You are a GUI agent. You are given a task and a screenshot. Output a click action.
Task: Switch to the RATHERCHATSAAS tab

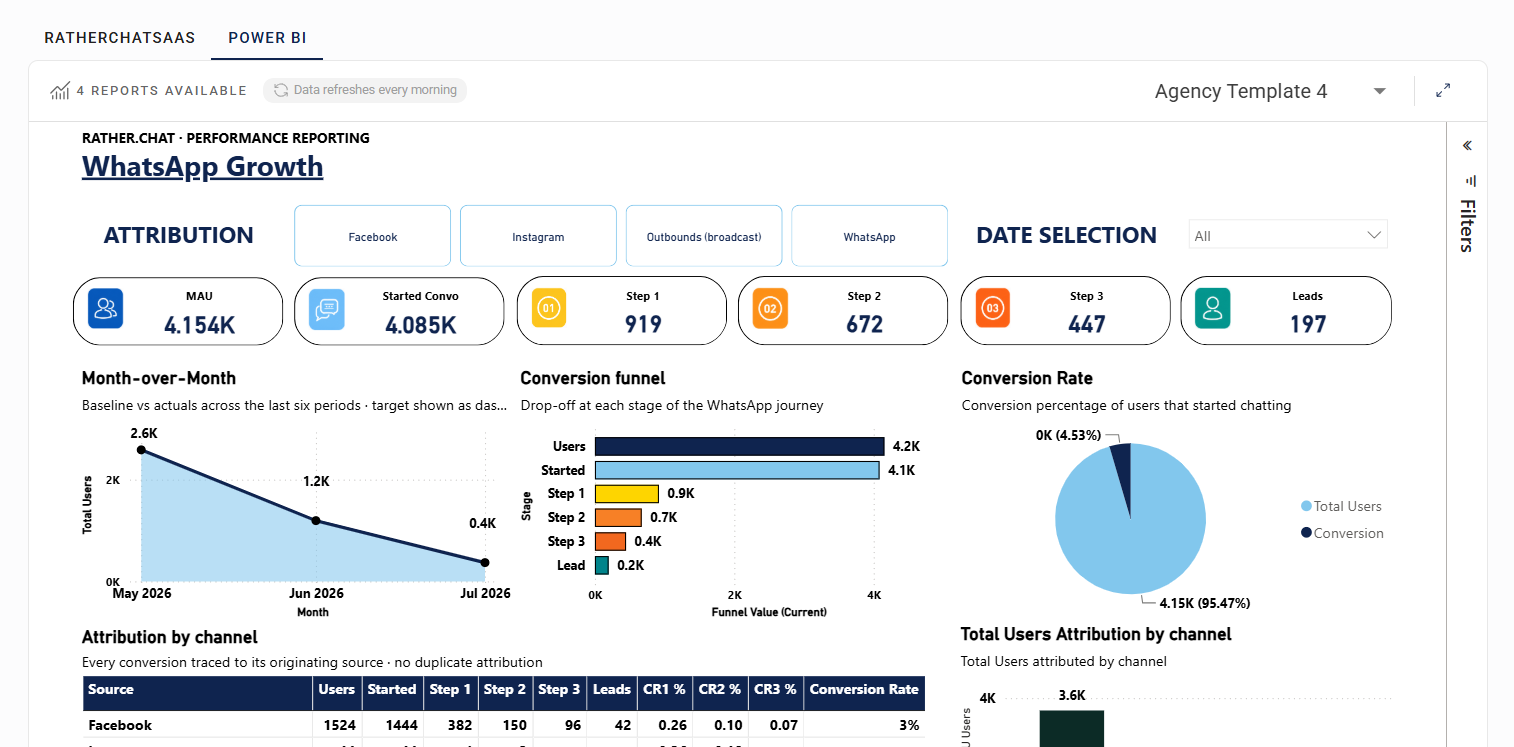119,38
